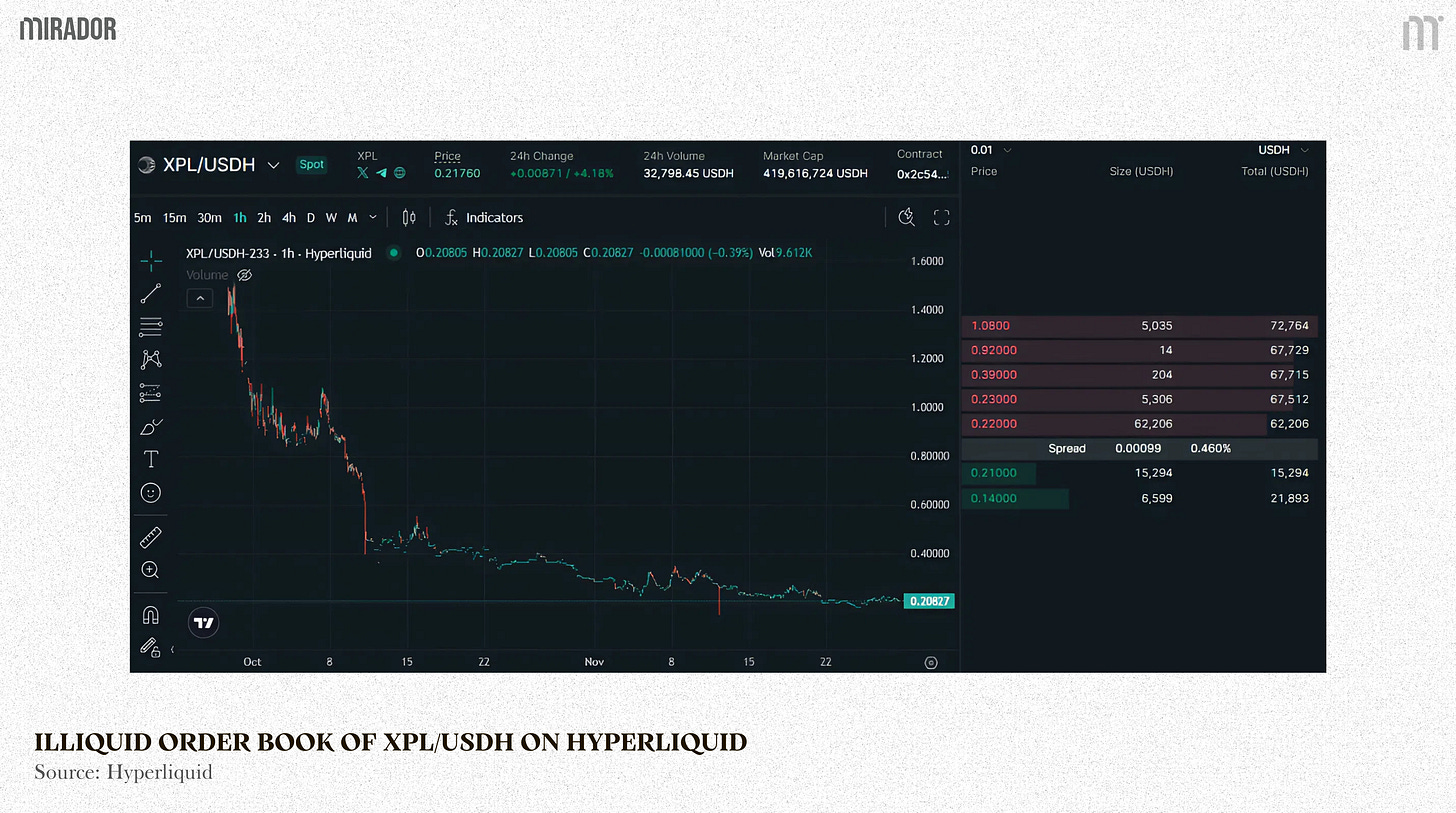
Task: Click the Vol 9.612K legend value
Action: [x=785, y=254]
